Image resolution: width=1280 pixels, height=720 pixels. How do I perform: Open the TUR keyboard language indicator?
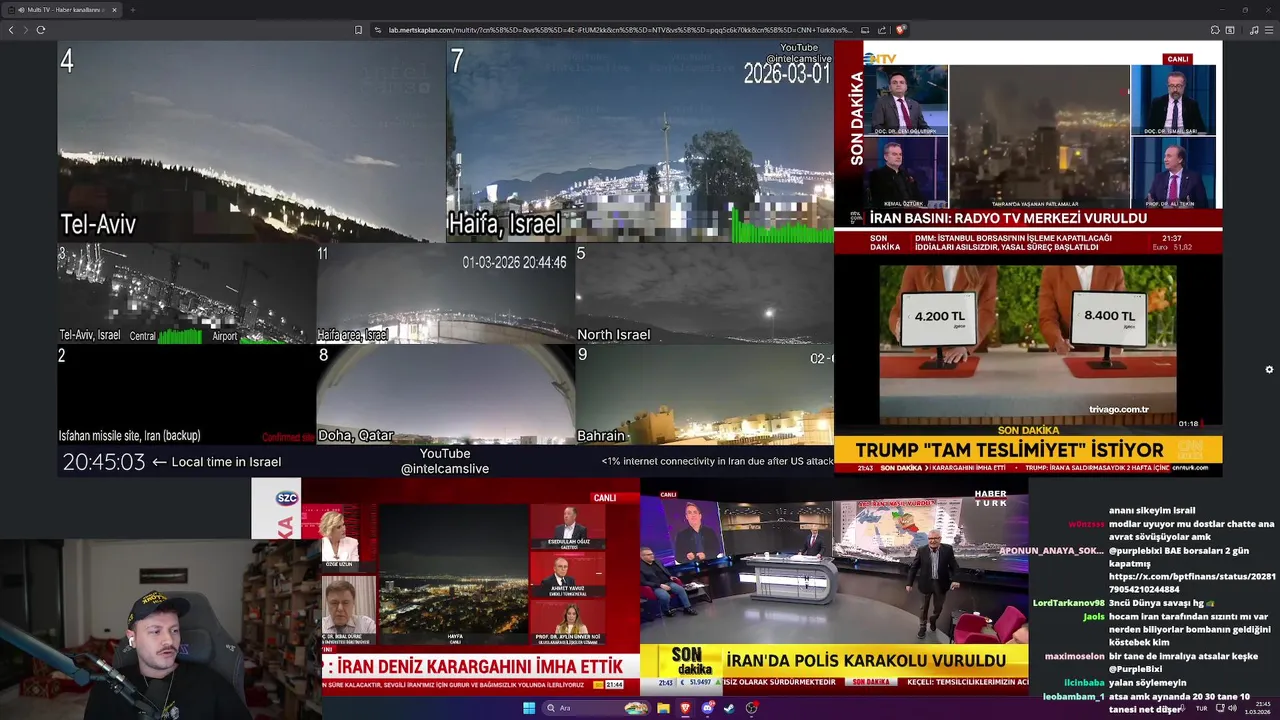click(1201, 708)
